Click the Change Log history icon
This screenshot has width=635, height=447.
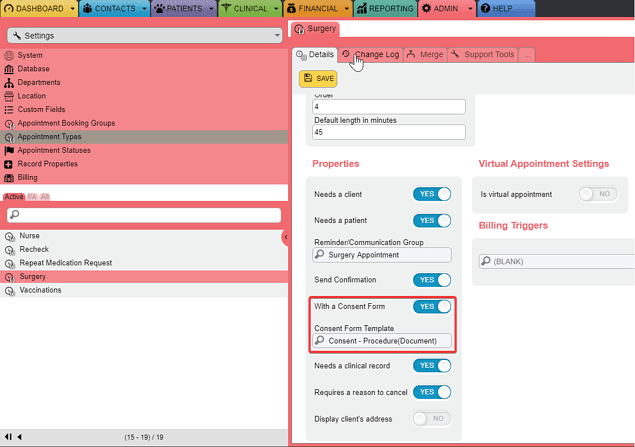(x=345, y=54)
